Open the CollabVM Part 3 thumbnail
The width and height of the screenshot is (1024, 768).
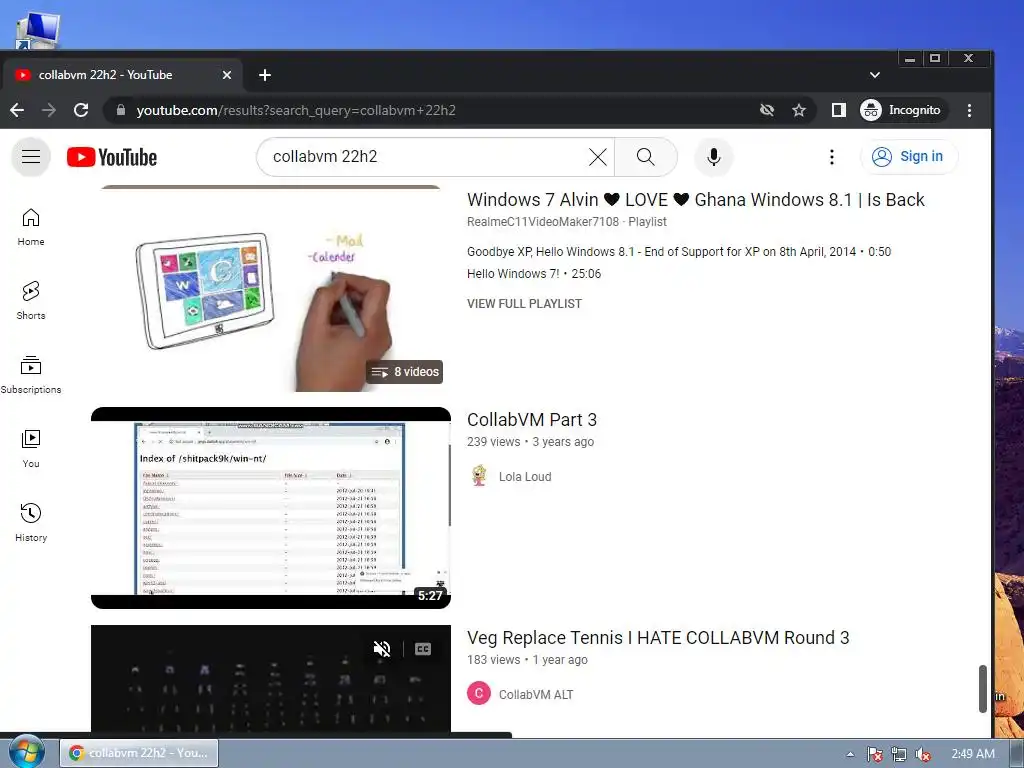coord(270,508)
